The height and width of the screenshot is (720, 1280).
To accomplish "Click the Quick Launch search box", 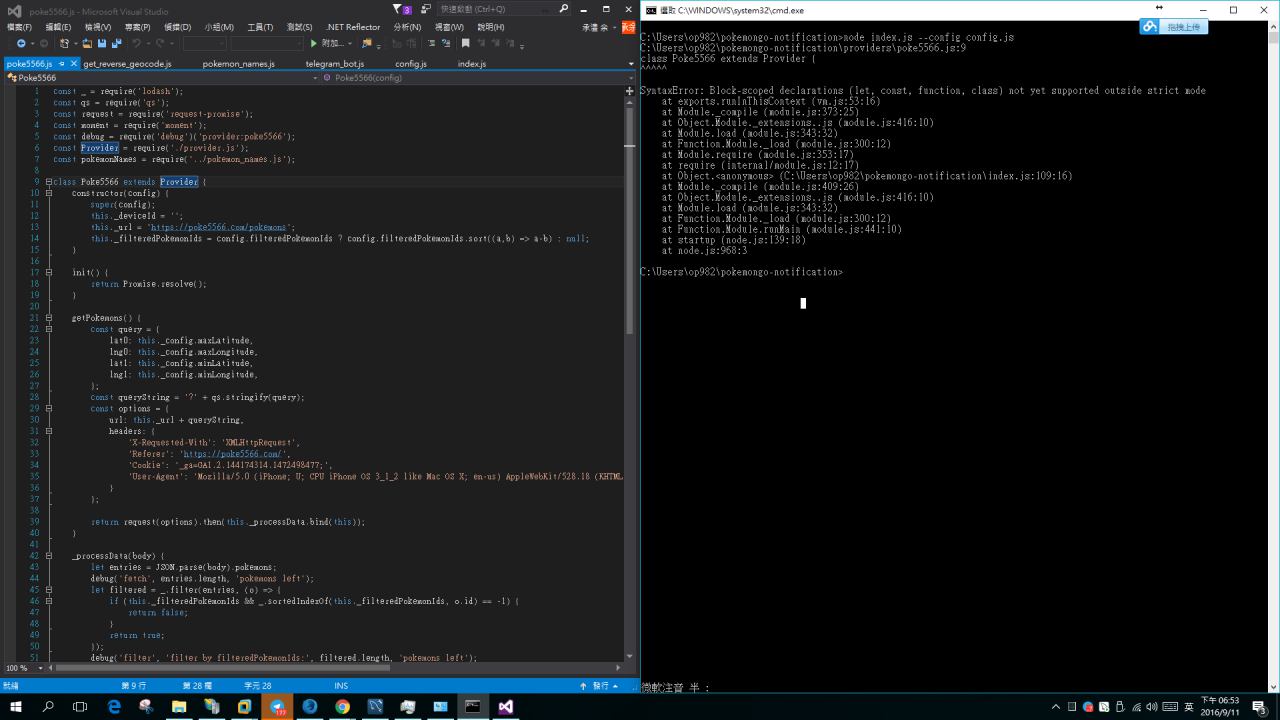I will pos(495,9).
